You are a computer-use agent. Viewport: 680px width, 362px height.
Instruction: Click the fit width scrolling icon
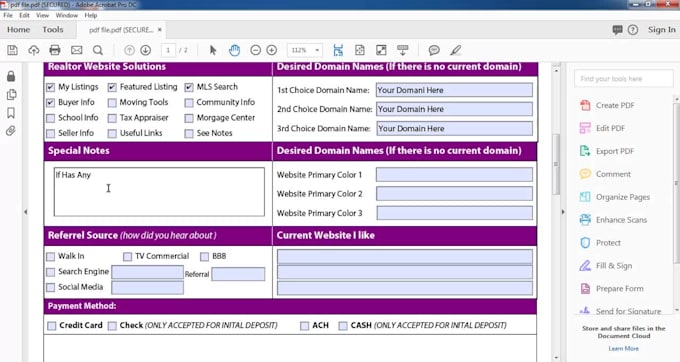[x=338, y=50]
